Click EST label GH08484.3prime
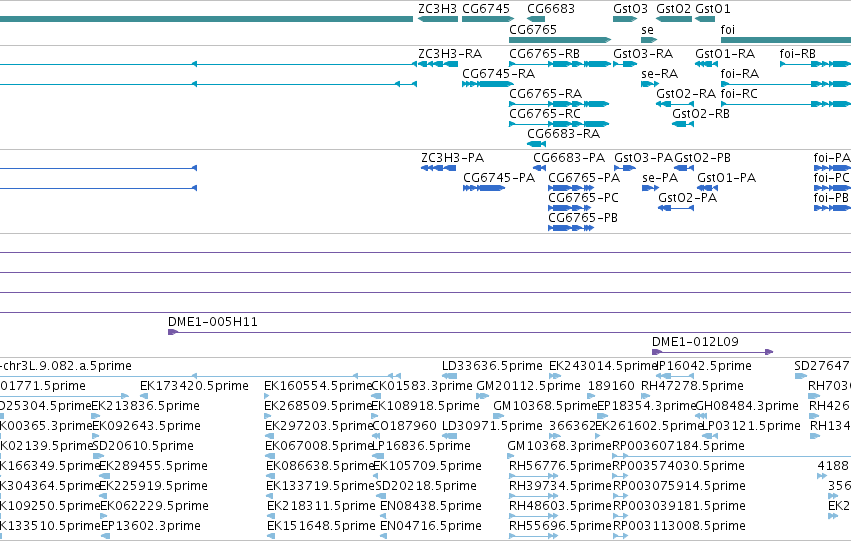Image resolution: width=851 pixels, height=541 pixels. [747, 406]
